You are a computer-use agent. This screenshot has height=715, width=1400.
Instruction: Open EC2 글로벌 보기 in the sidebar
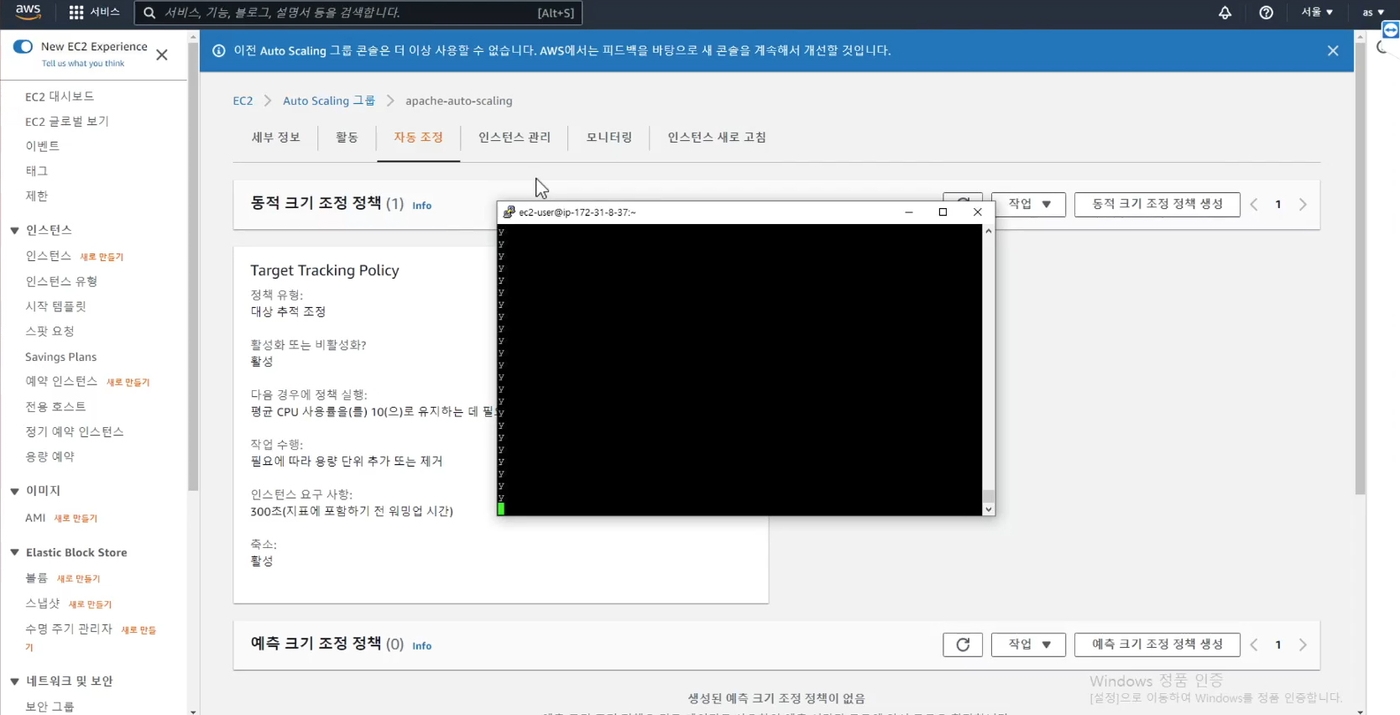pos(67,122)
